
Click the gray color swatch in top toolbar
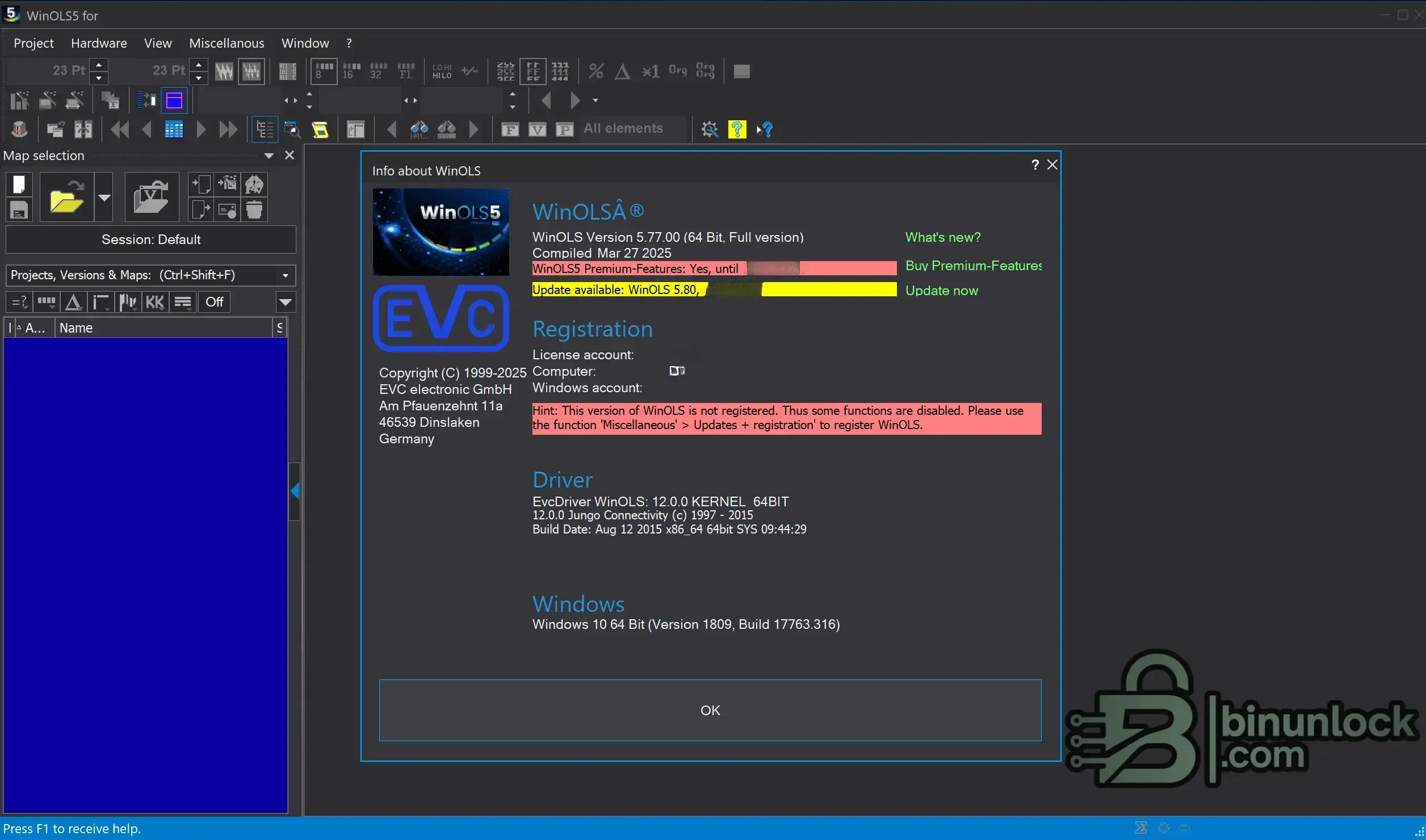click(x=741, y=71)
